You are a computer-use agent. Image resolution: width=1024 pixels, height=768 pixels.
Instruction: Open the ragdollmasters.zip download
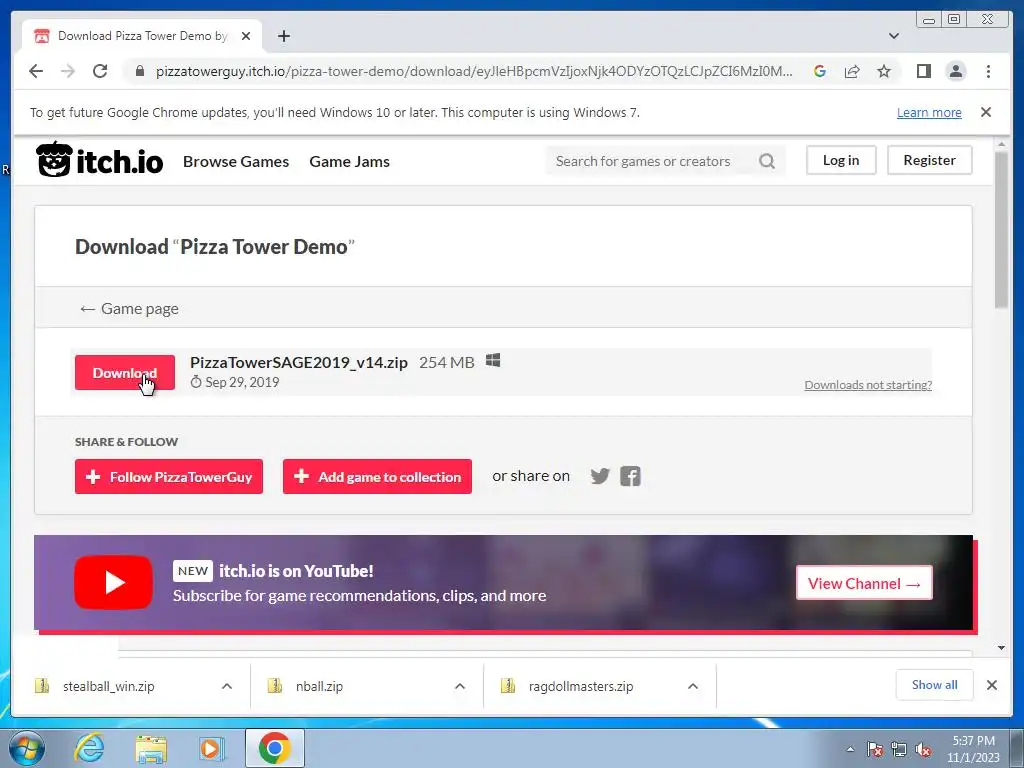(x=581, y=686)
